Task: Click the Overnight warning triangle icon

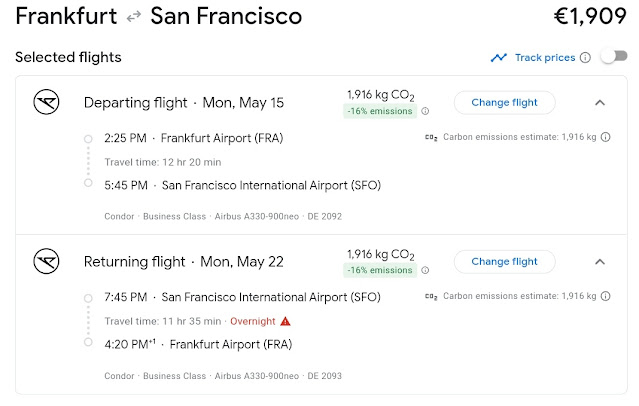Action: pyautogui.click(x=285, y=321)
